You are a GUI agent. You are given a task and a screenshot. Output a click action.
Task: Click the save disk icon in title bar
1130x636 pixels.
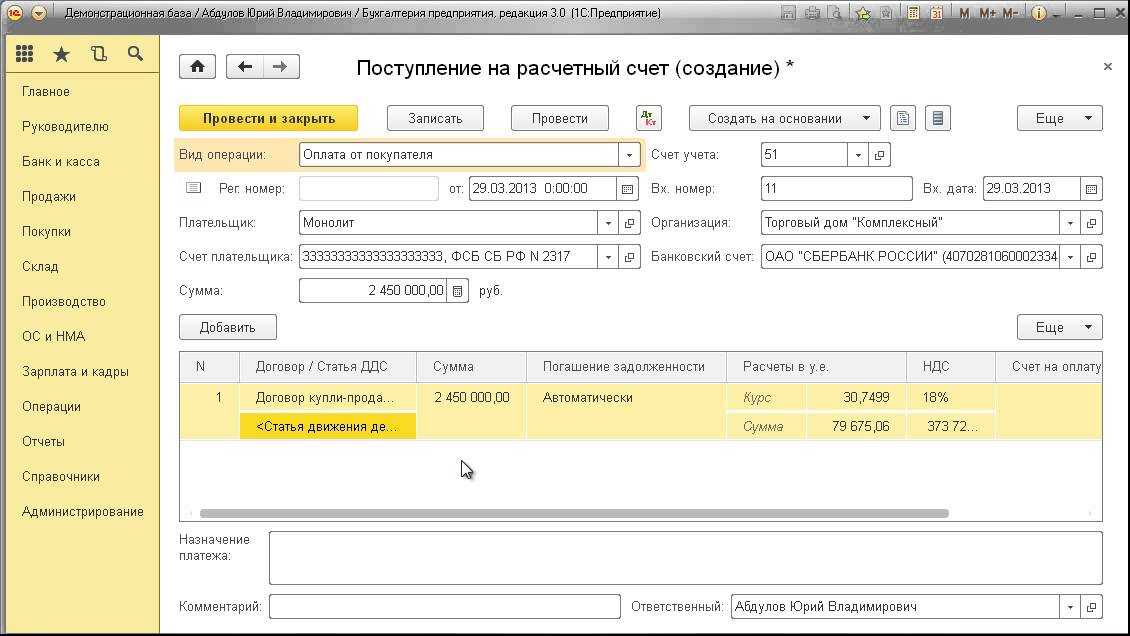click(x=788, y=13)
